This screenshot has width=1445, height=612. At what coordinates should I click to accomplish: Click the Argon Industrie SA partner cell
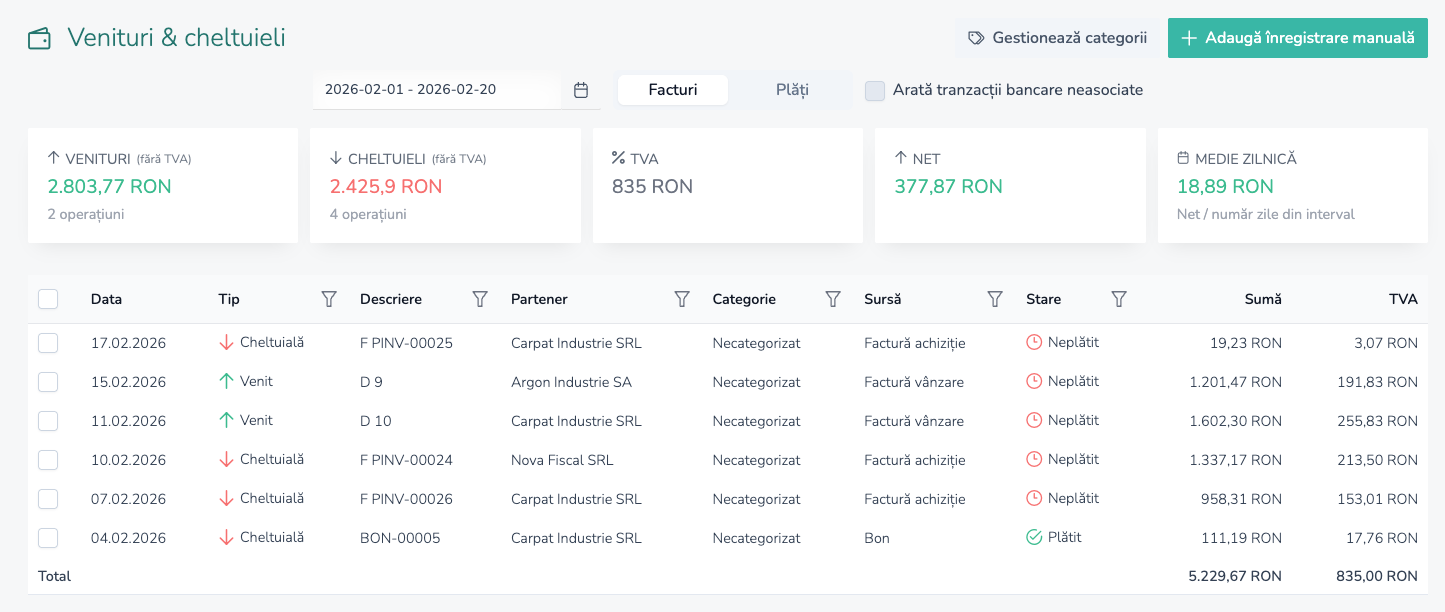click(571, 382)
